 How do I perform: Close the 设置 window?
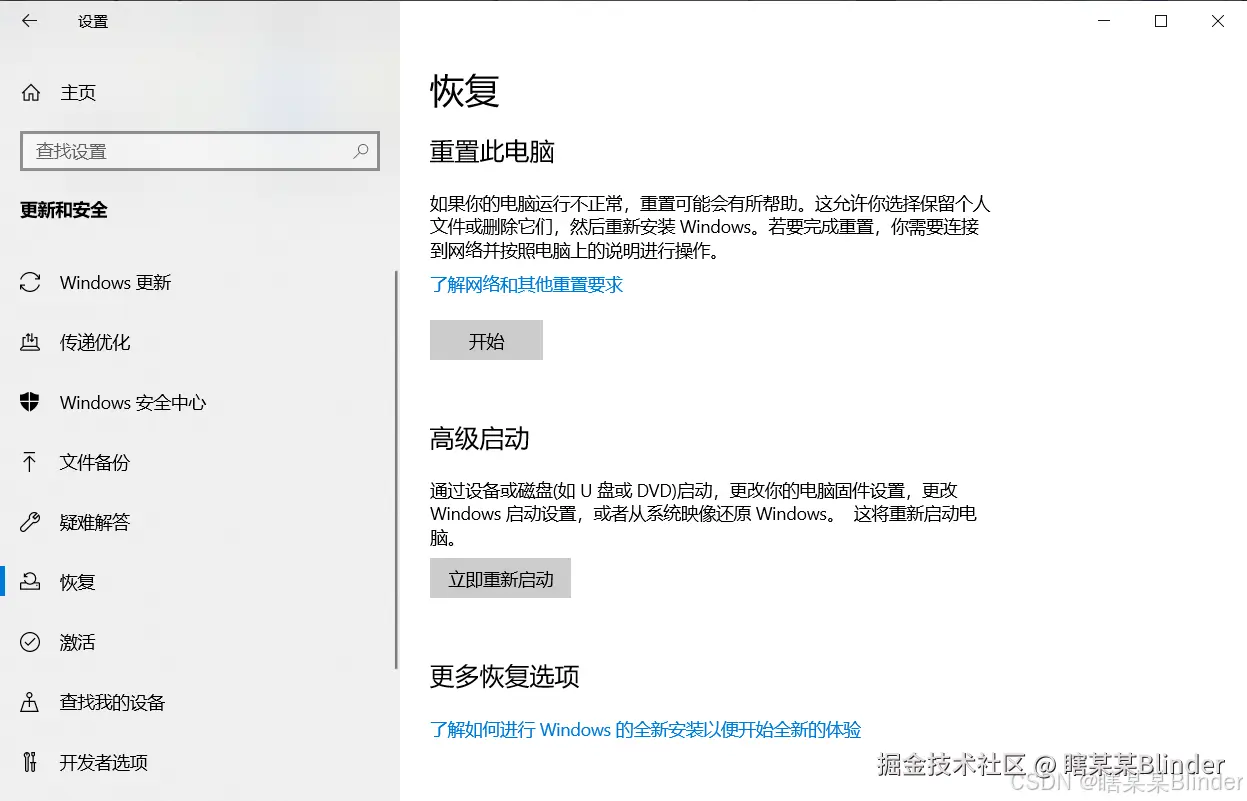[1218, 21]
